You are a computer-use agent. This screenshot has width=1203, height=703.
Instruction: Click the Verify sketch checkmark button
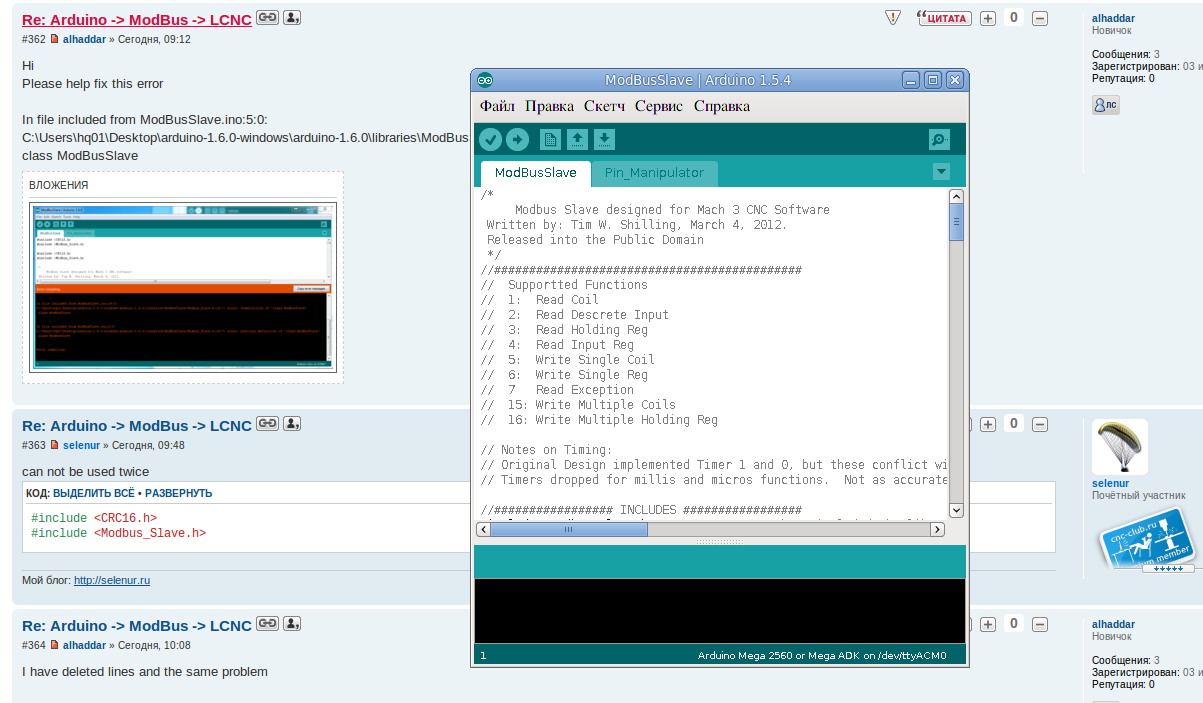[x=490, y=140]
